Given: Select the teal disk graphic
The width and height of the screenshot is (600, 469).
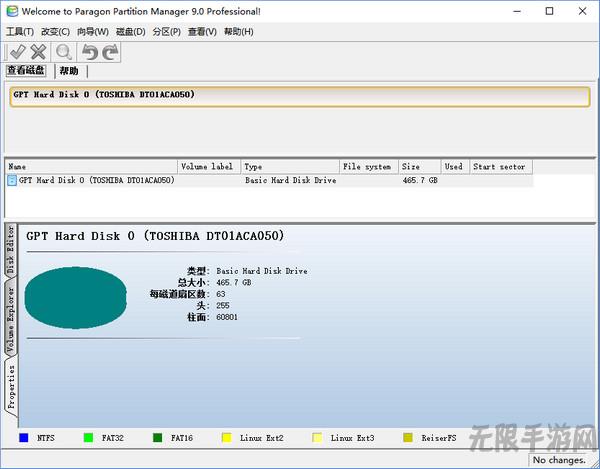Looking at the screenshot, I should click(75, 297).
